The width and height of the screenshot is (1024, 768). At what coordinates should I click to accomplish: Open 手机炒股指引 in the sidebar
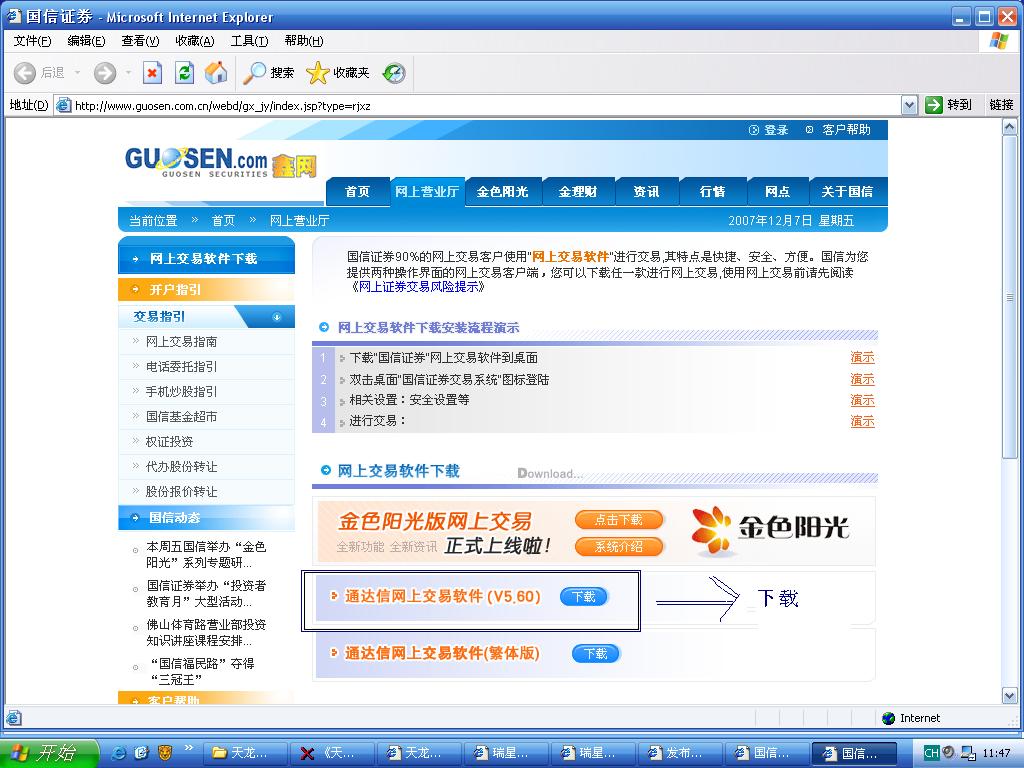point(182,391)
